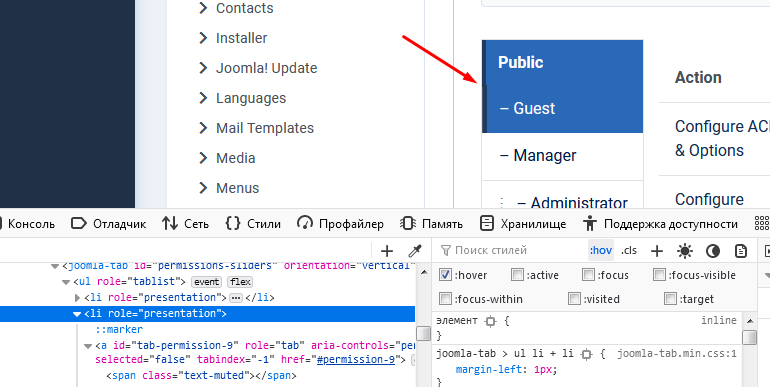Enable the :focus-within pseudo-class checkbox
The height and width of the screenshot is (387, 770).
tap(445, 298)
